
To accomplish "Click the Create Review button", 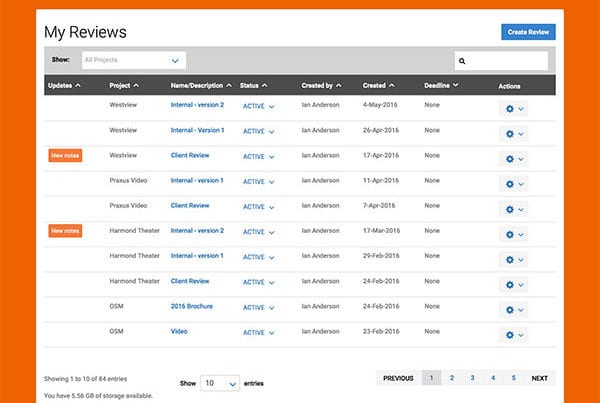I will tap(528, 32).
